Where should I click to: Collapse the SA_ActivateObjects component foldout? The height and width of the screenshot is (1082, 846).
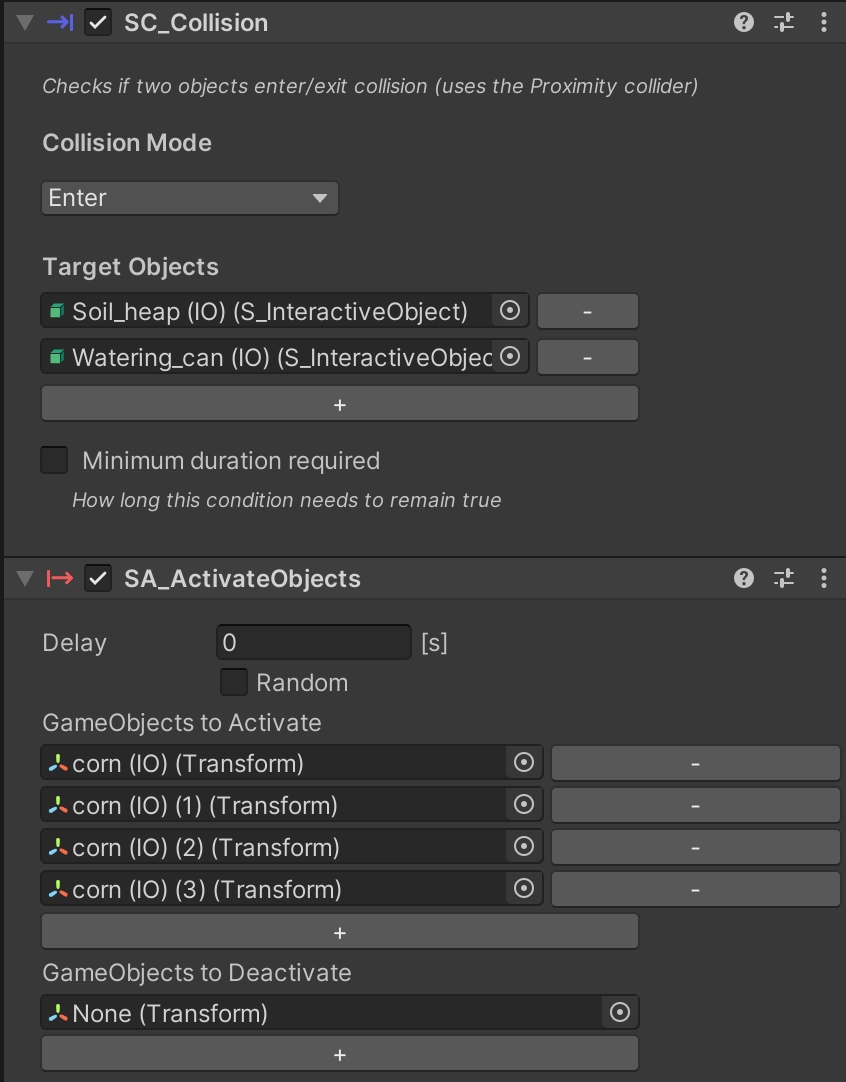pyautogui.click(x=25, y=578)
